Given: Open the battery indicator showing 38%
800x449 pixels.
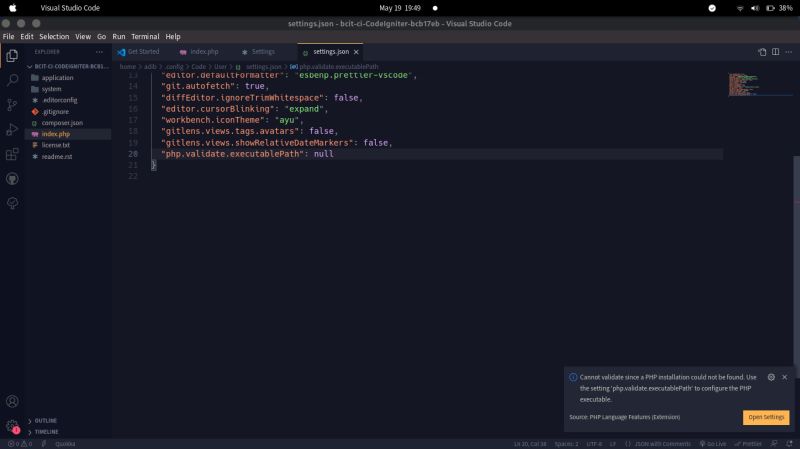Looking at the screenshot, I should [x=779, y=8].
